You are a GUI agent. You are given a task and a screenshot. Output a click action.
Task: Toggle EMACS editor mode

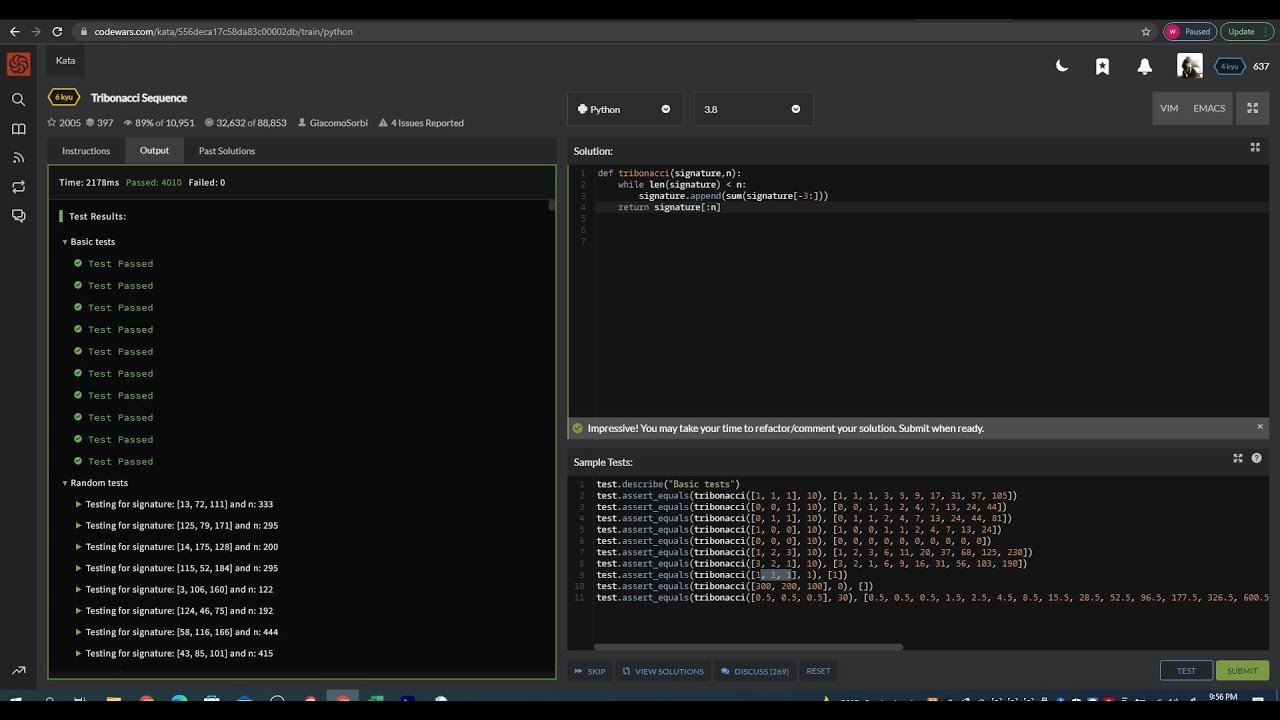[1208, 109]
